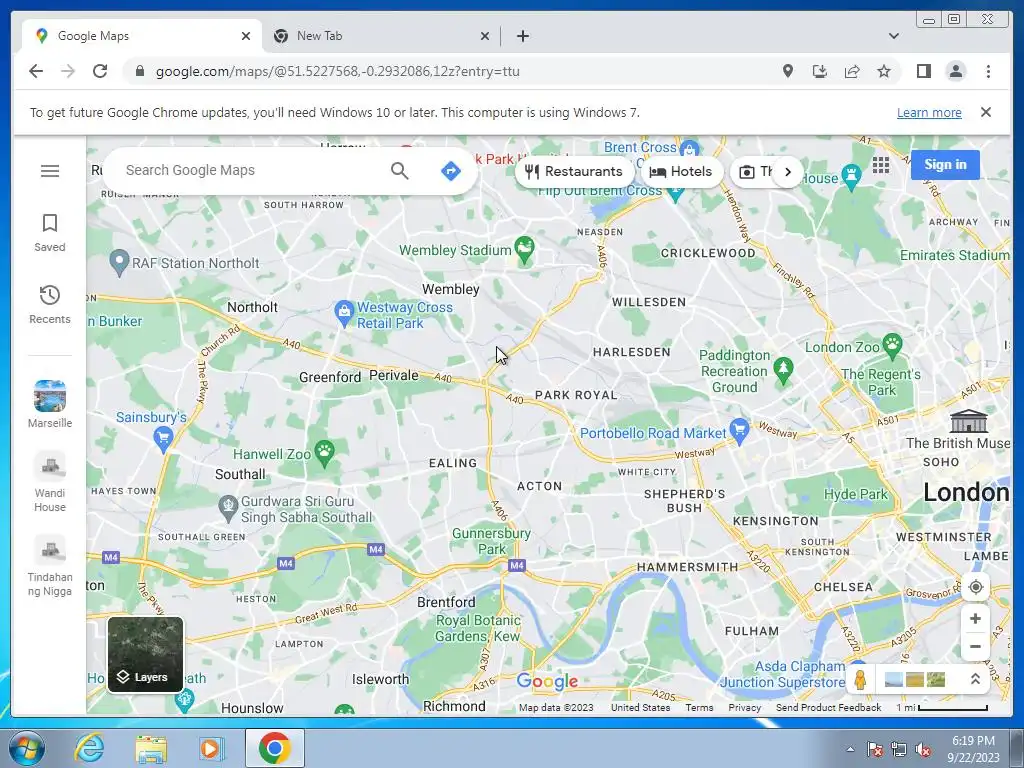Screen dimensions: 1024x768
Task: Click the Westway Cross Retail Park pin
Action: [x=344, y=314]
